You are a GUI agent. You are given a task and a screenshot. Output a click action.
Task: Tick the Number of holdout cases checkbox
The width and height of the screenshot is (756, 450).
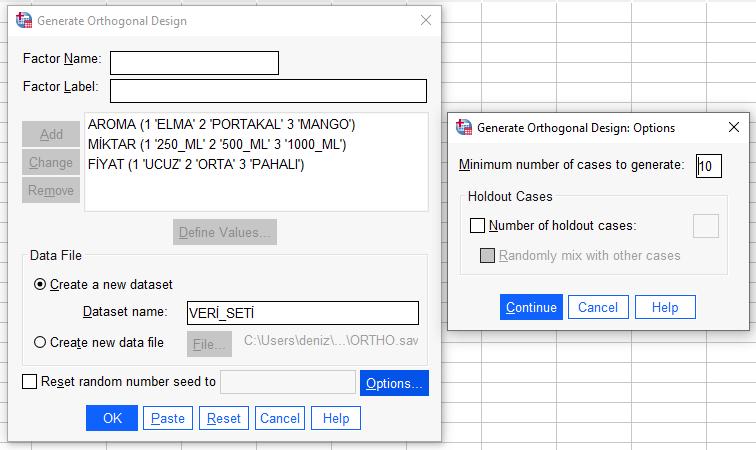pyautogui.click(x=477, y=226)
